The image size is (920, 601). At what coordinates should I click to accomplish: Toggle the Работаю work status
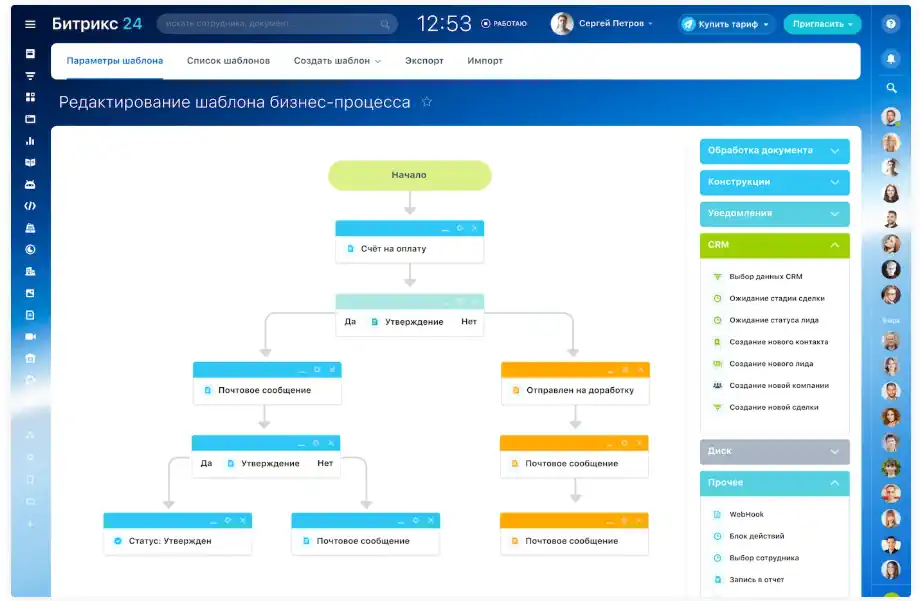click(x=503, y=23)
